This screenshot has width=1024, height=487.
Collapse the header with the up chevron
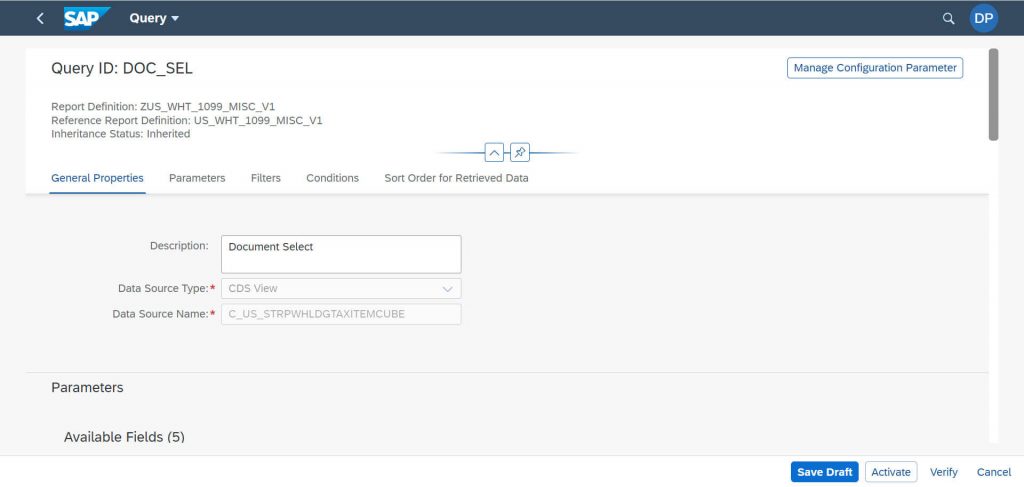[494, 153]
